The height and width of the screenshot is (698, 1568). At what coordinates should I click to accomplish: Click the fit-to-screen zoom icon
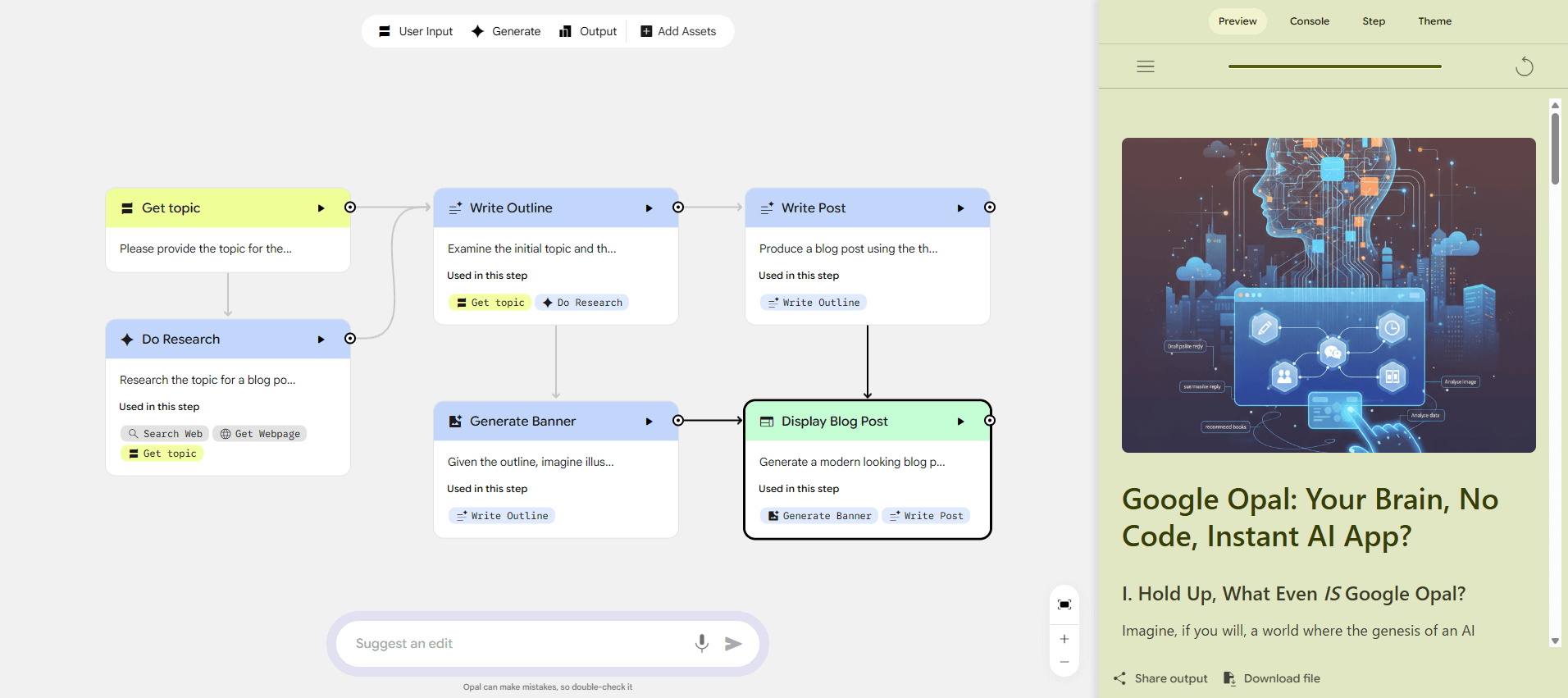click(x=1064, y=604)
